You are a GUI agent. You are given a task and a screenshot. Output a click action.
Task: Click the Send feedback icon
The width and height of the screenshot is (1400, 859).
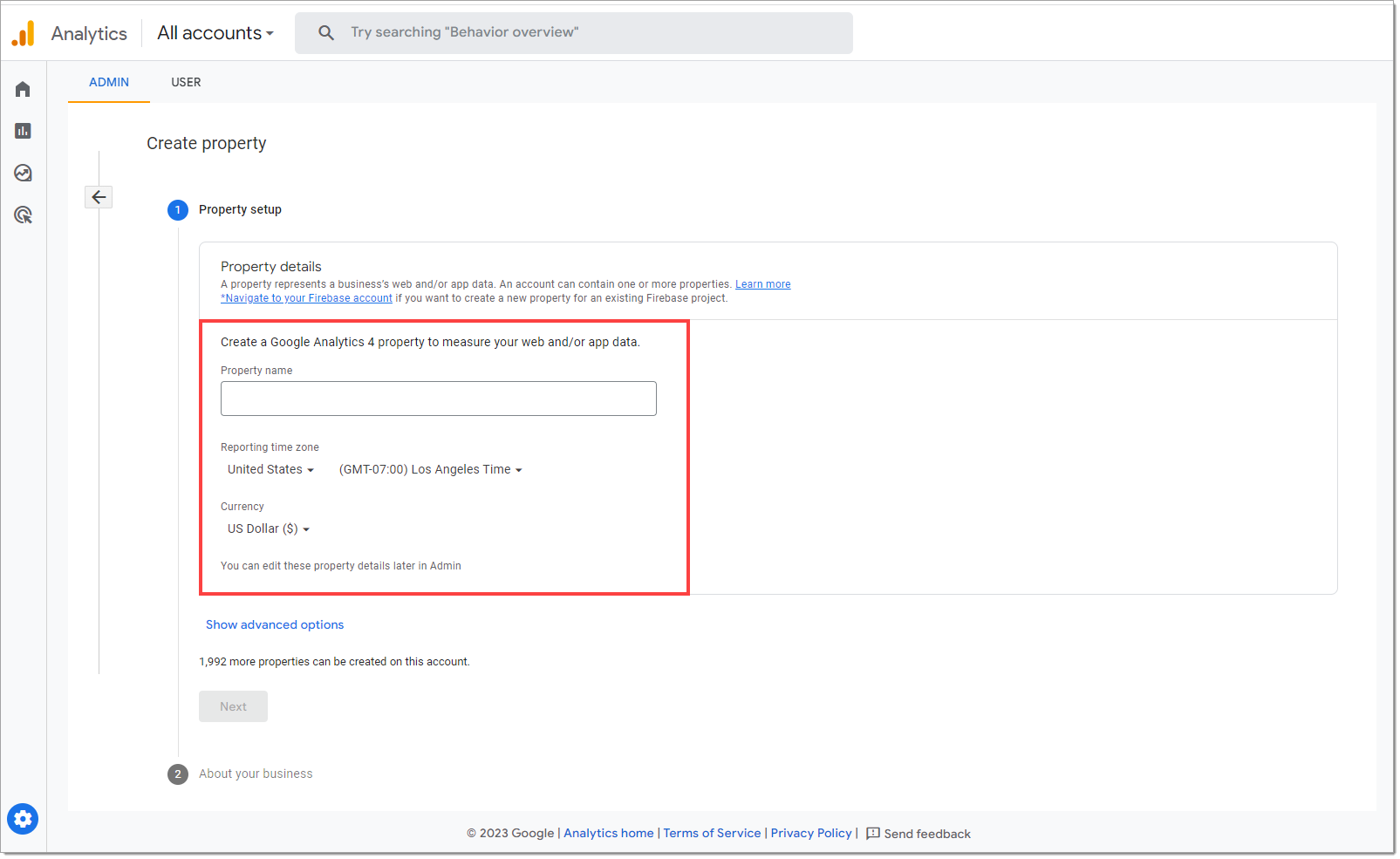pos(872,834)
